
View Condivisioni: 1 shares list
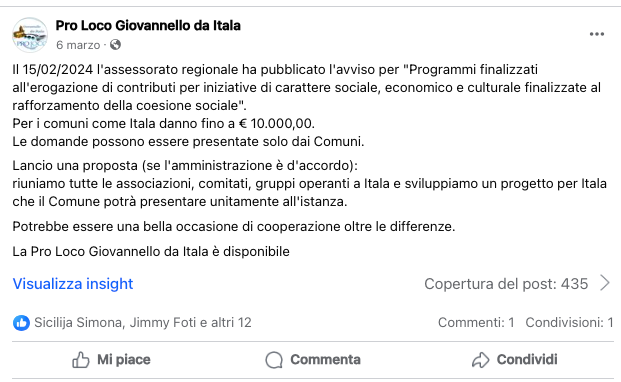pos(570,323)
